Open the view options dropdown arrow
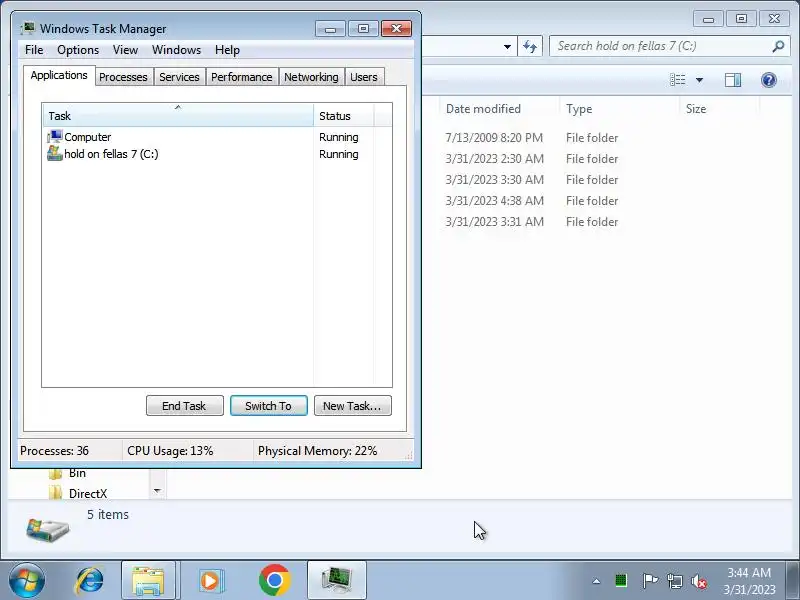 [699, 80]
